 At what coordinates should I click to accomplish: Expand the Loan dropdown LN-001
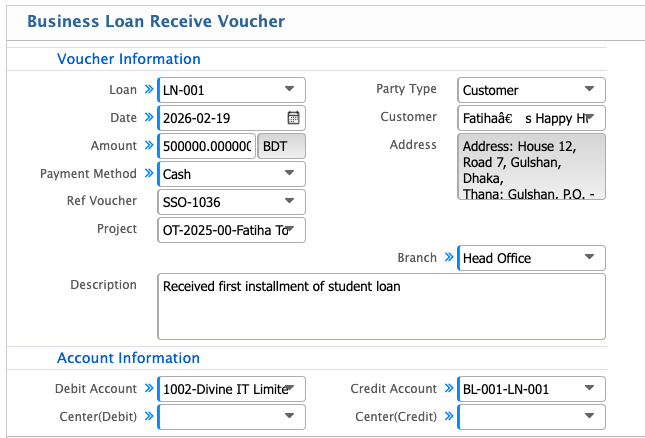click(x=289, y=90)
